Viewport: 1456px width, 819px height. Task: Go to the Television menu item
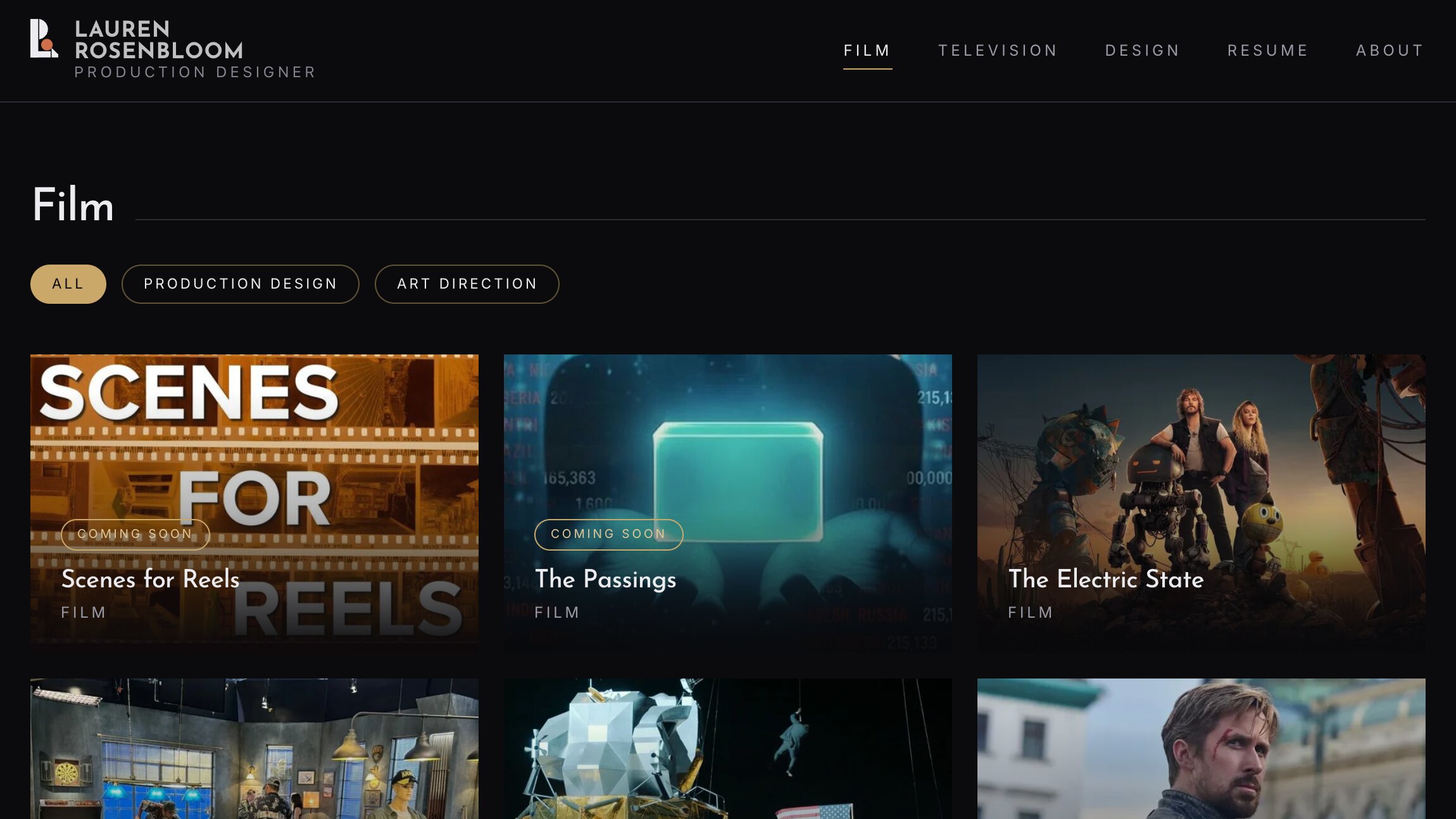998,51
